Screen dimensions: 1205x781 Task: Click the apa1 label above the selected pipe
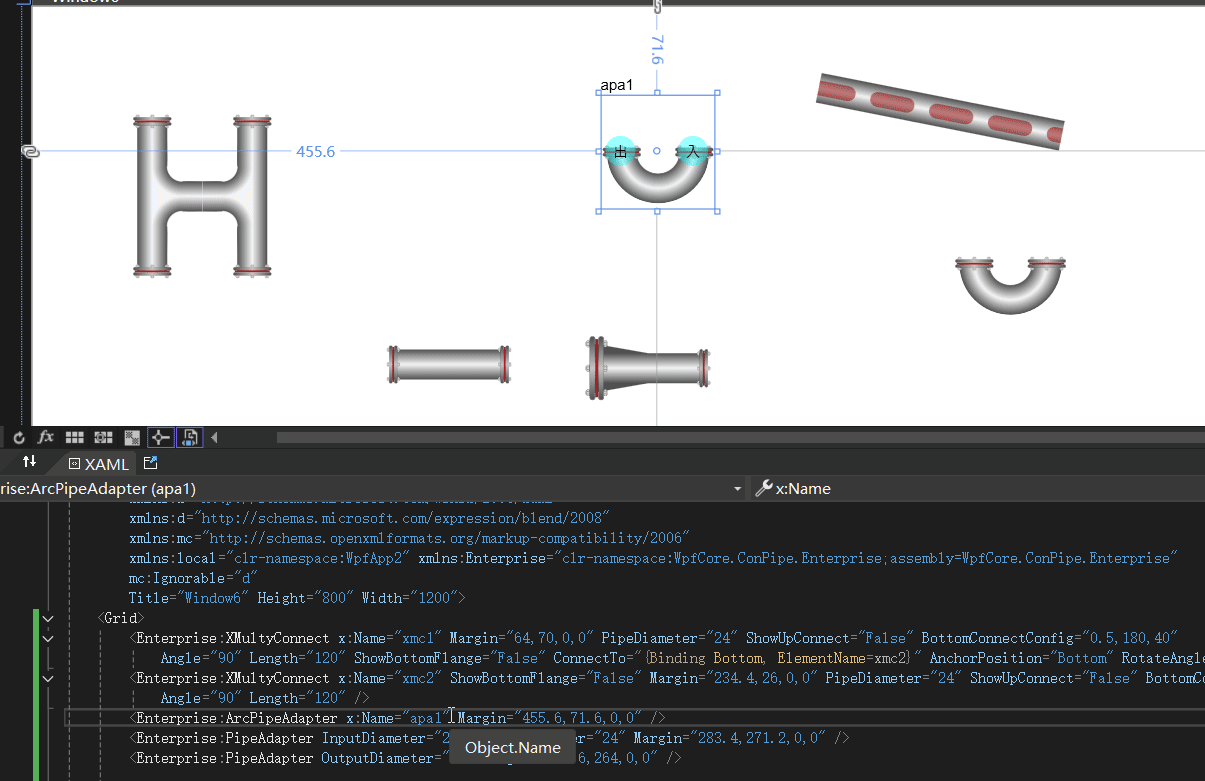pyautogui.click(x=617, y=85)
